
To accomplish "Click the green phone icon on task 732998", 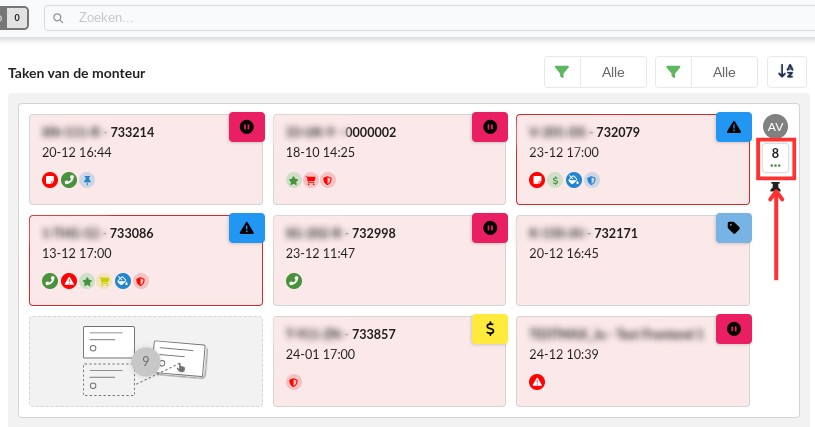I will [x=293, y=280].
